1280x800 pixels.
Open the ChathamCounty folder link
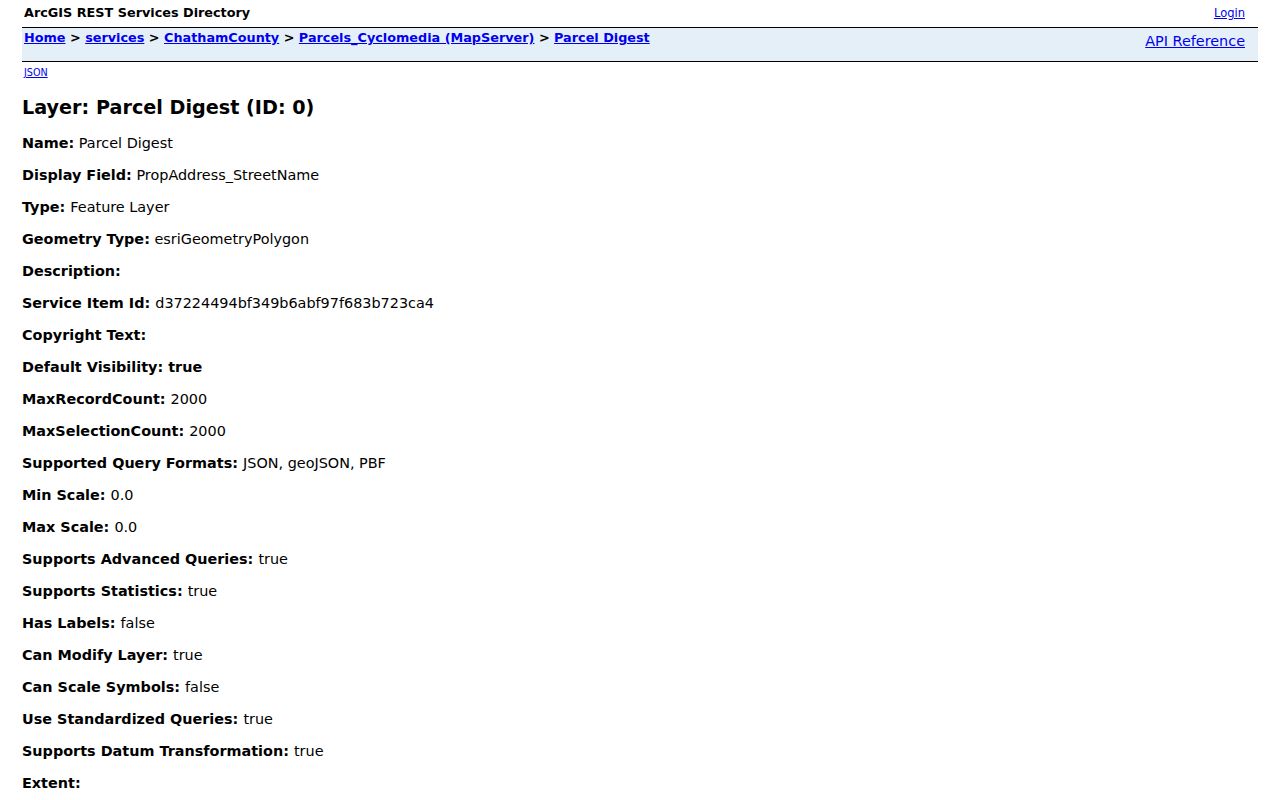(221, 38)
